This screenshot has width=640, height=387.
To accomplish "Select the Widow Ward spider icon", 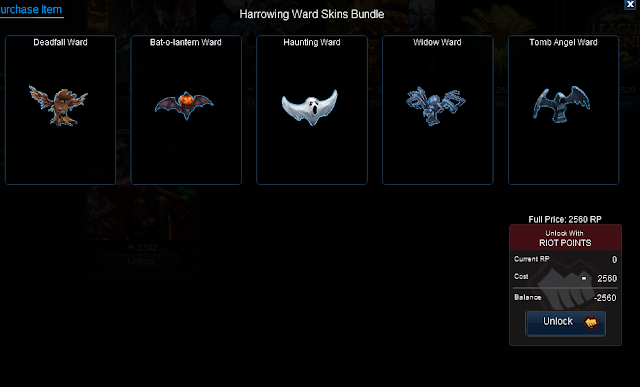I will pos(436,106).
